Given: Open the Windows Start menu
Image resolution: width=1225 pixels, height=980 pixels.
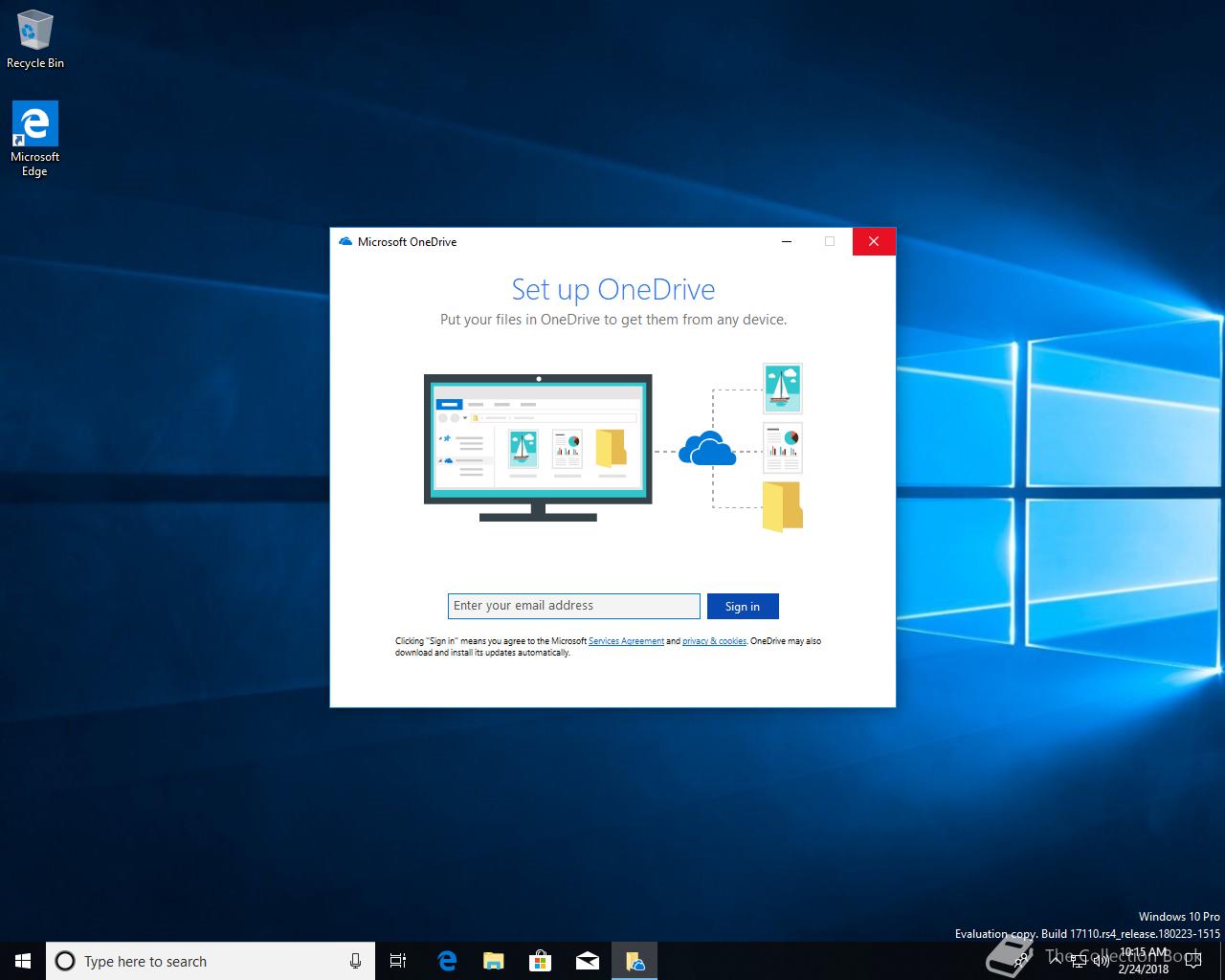Looking at the screenshot, I should (23, 961).
